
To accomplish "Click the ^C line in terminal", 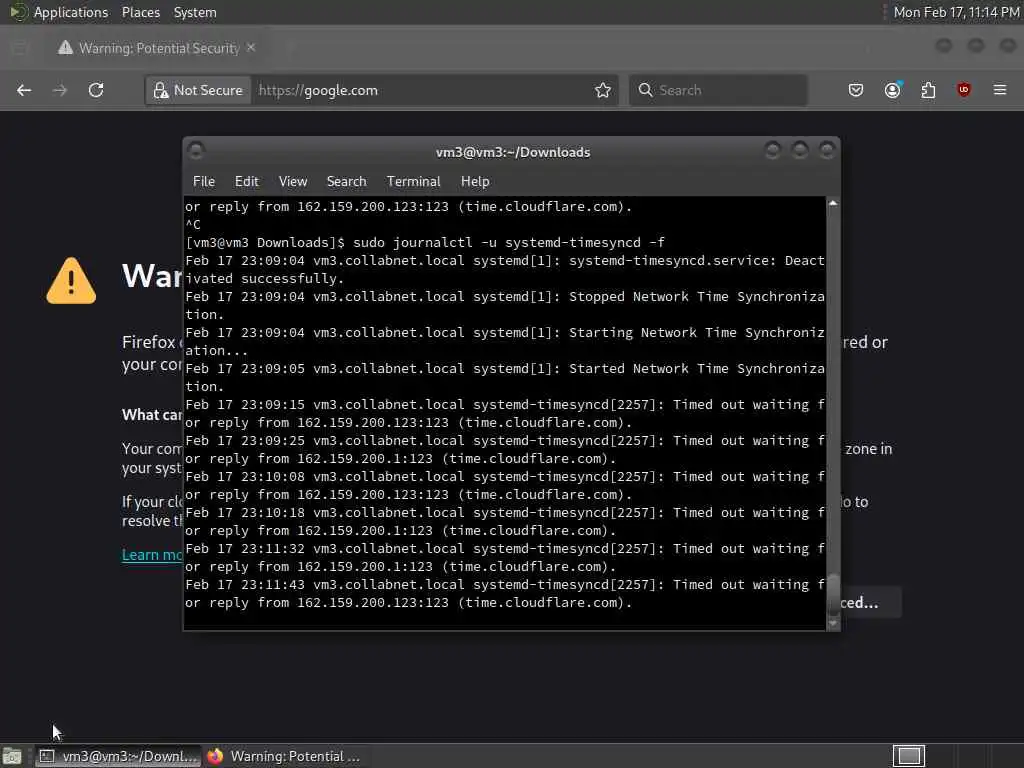I will [193, 225].
